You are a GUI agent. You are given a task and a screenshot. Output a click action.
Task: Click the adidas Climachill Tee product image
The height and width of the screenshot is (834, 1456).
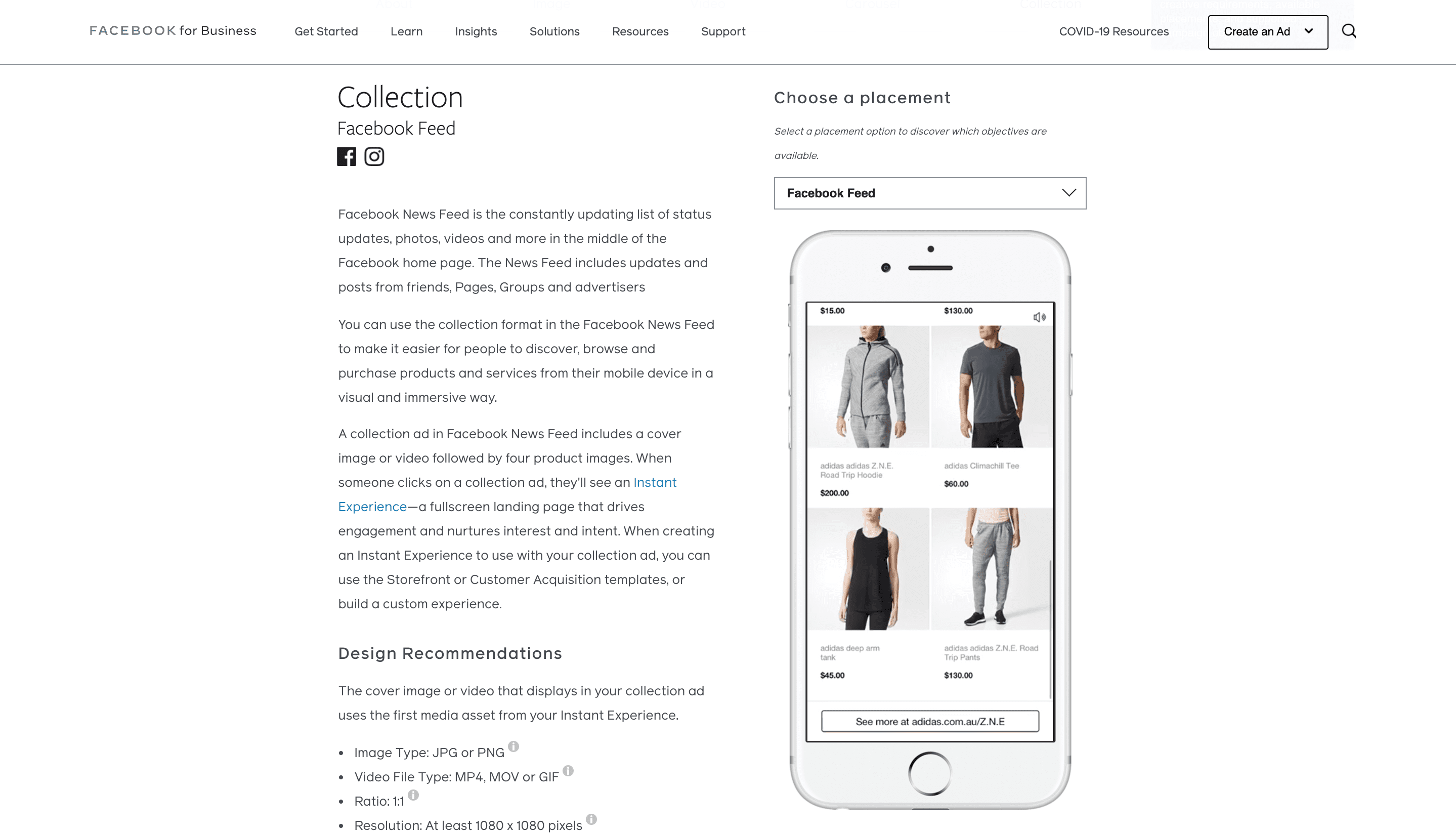[x=992, y=386]
